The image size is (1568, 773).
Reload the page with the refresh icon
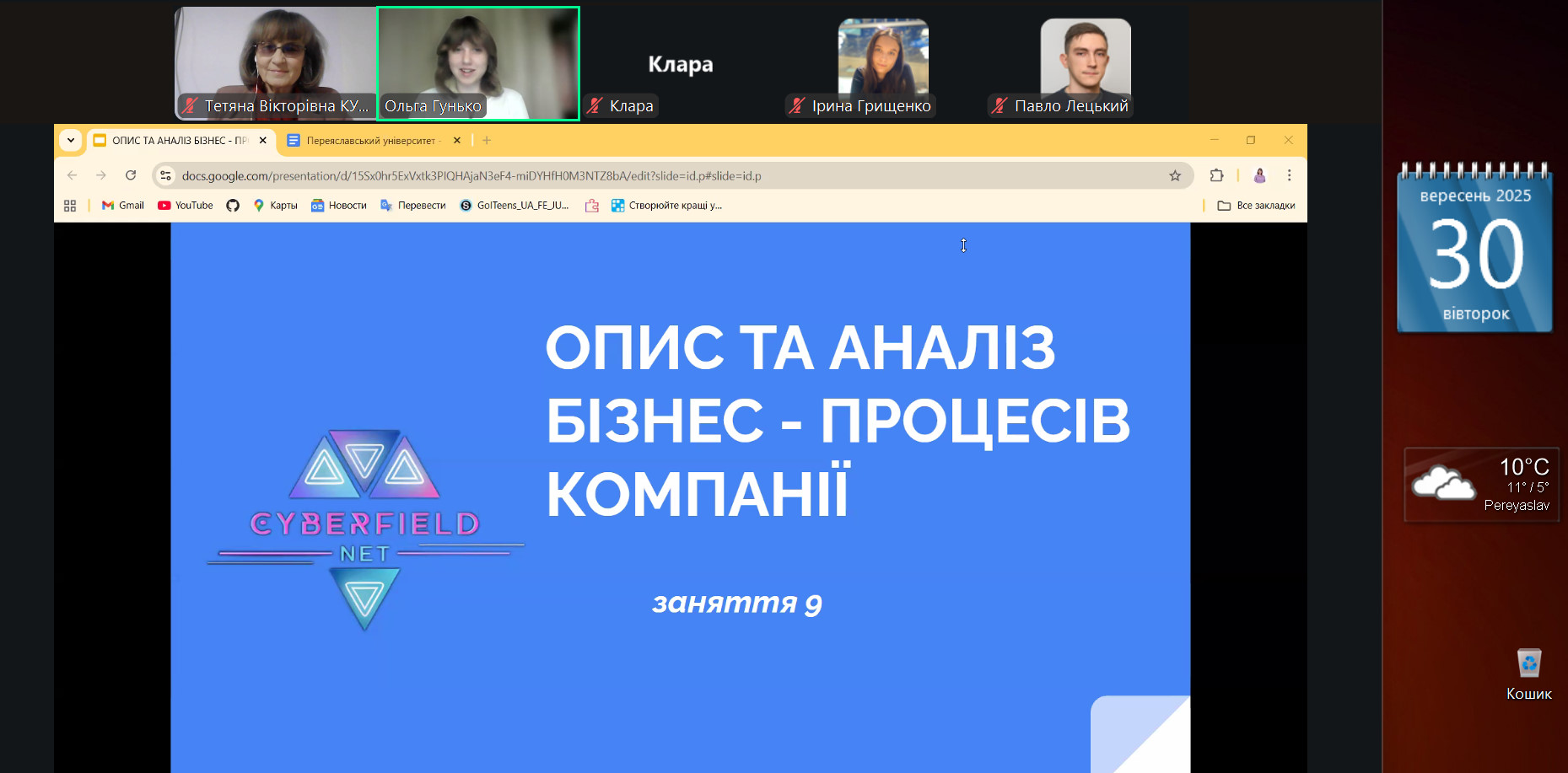click(131, 175)
